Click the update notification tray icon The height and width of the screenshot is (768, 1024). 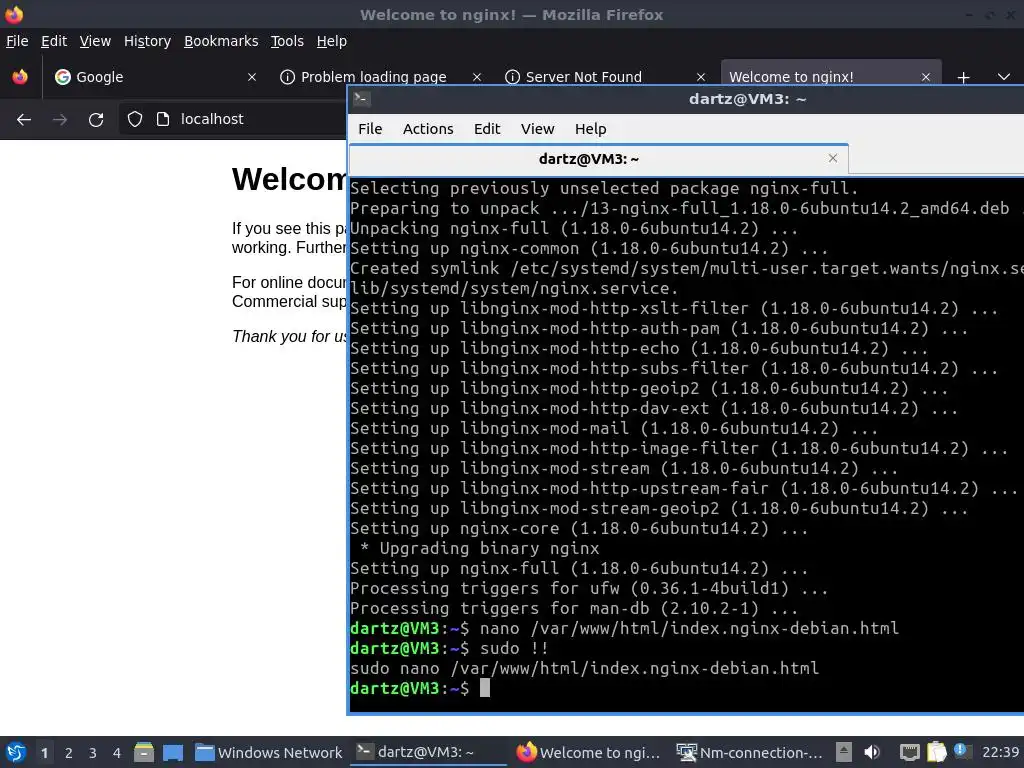(x=961, y=750)
